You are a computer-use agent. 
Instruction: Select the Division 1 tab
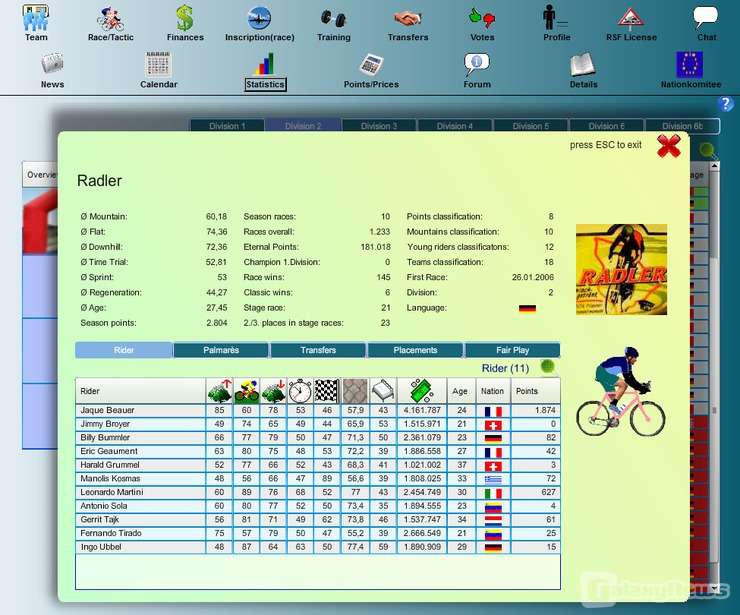[x=227, y=126]
